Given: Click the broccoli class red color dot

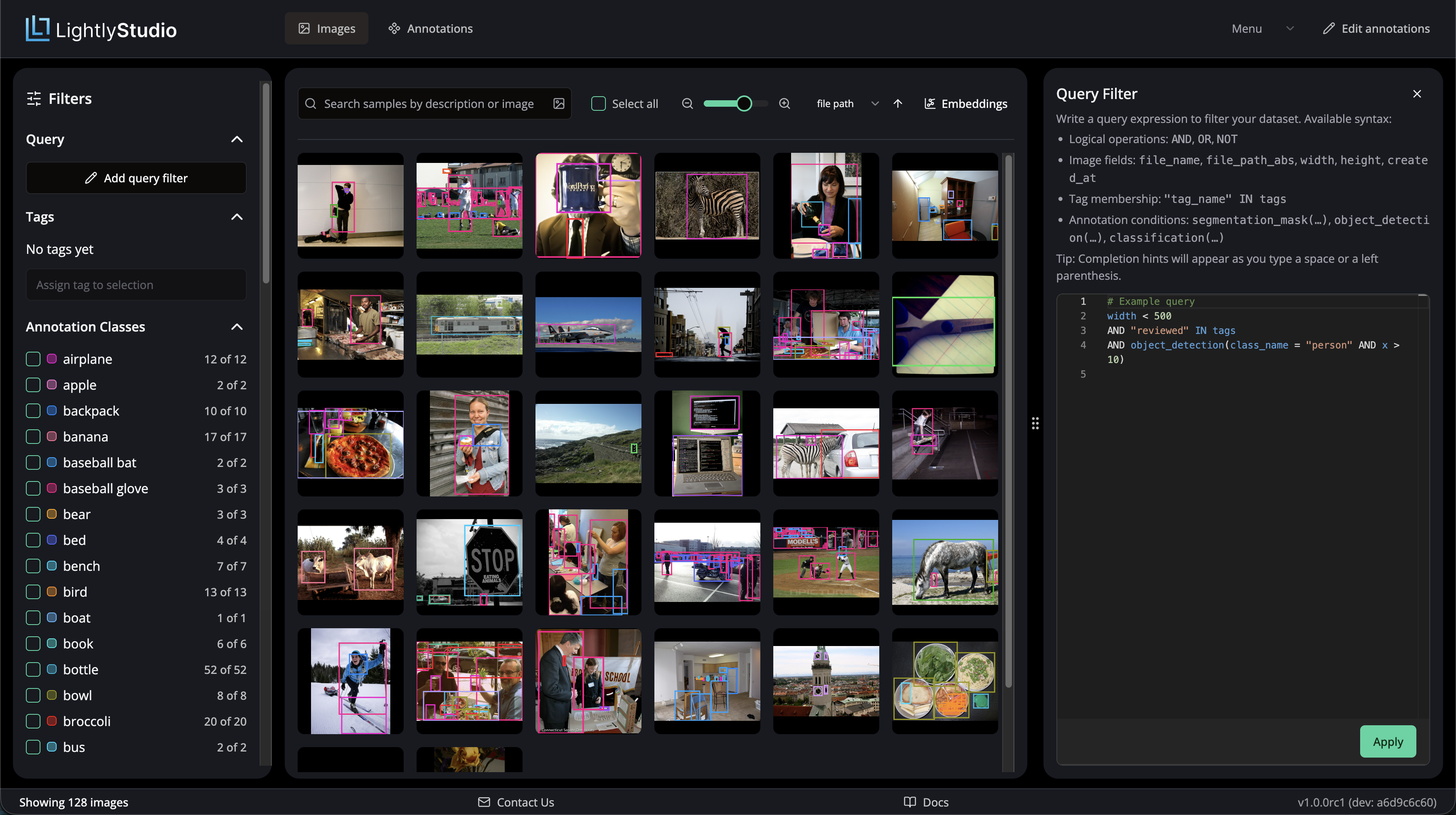Looking at the screenshot, I should (x=51, y=721).
